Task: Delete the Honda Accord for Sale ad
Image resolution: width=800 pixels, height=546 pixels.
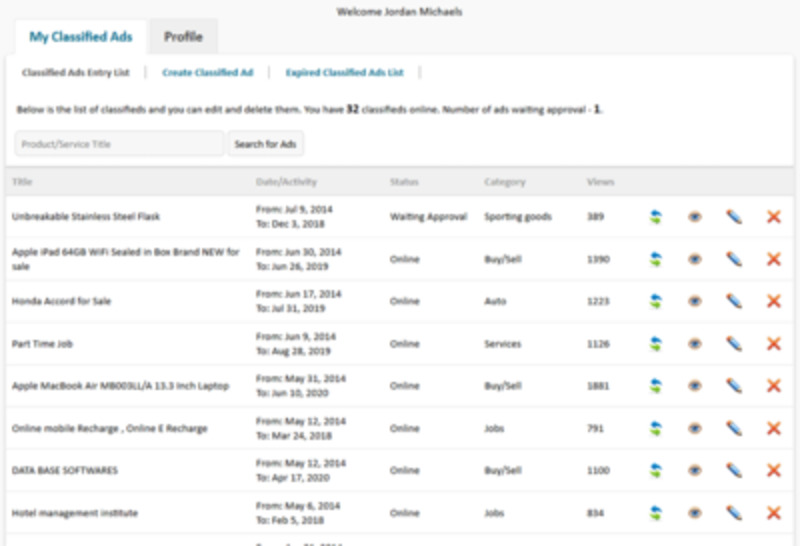Action: (x=774, y=301)
